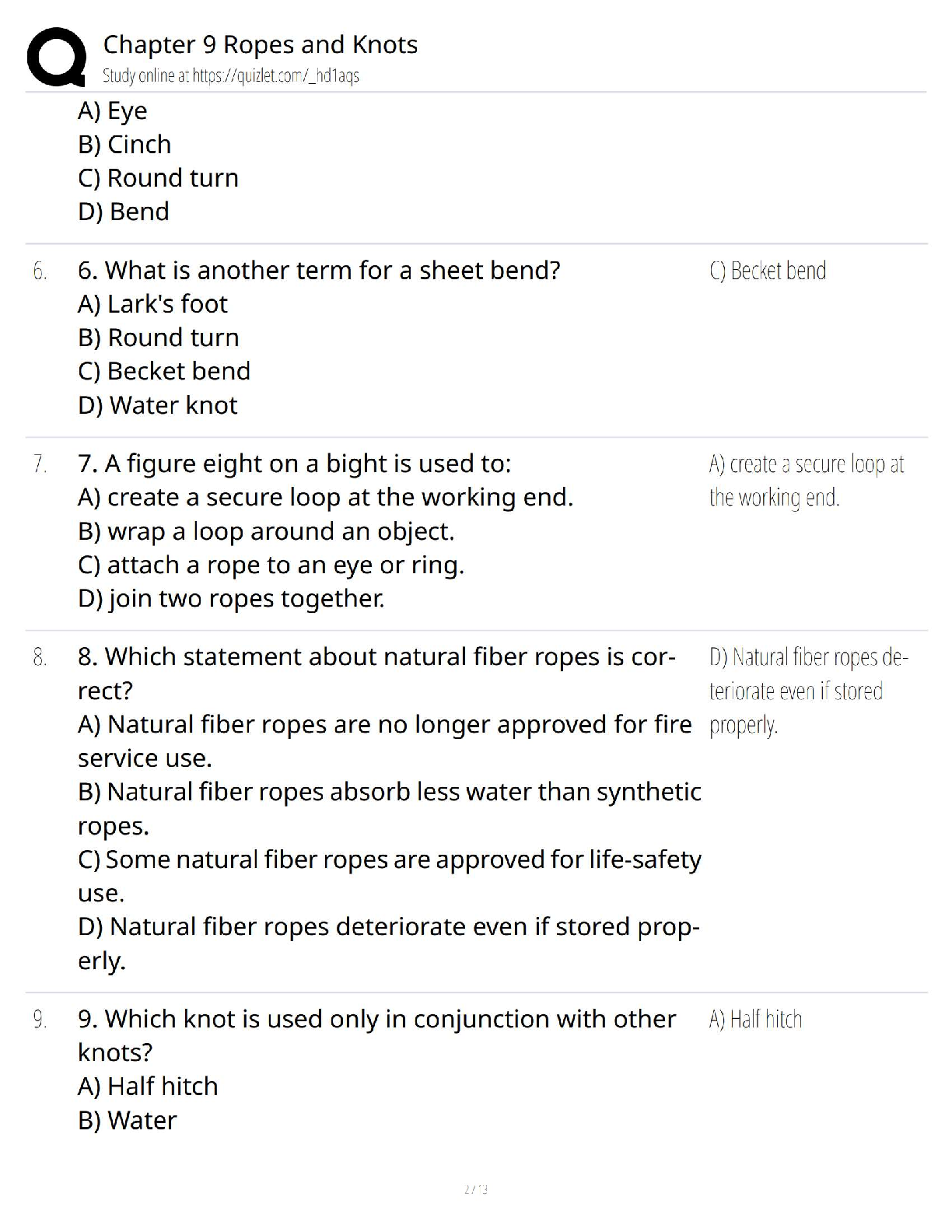Click the Chapter 9 Ropes and Knots title
Image resolution: width=952 pixels, height=1232 pixels.
pos(261,44)
